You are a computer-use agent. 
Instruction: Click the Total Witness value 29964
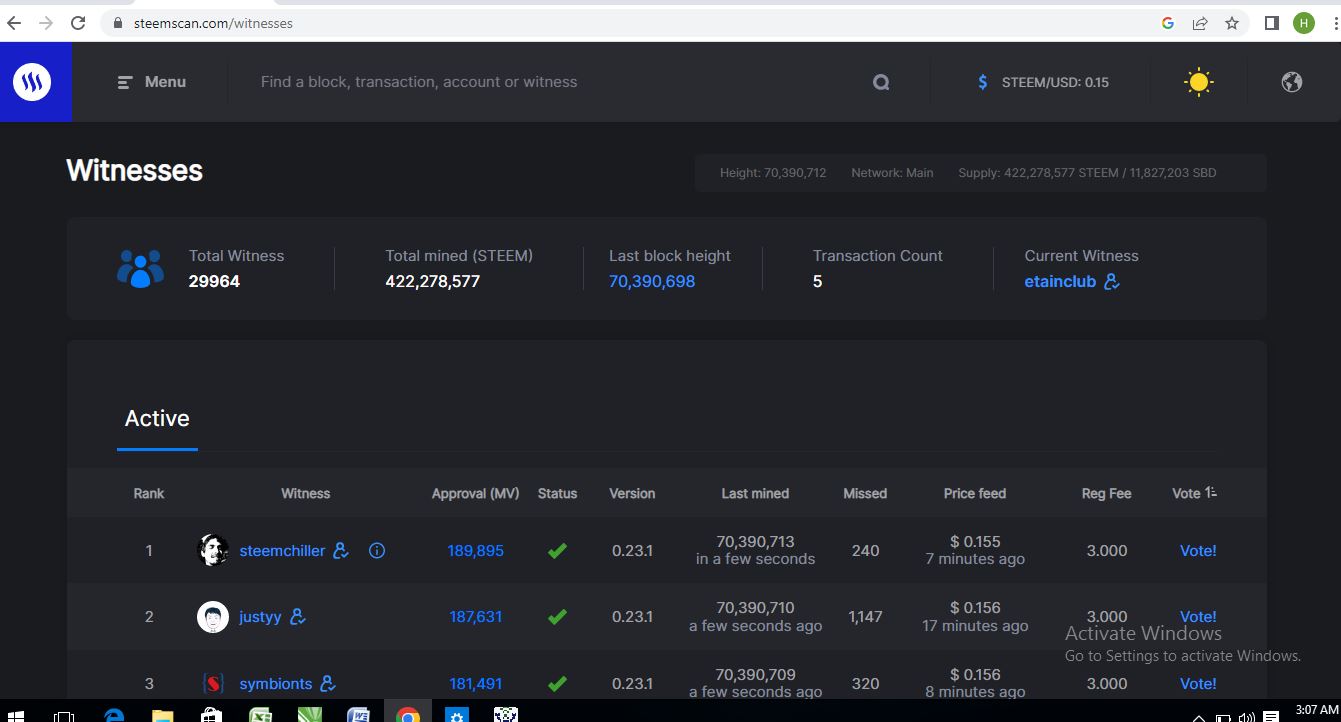click(214, 281)
